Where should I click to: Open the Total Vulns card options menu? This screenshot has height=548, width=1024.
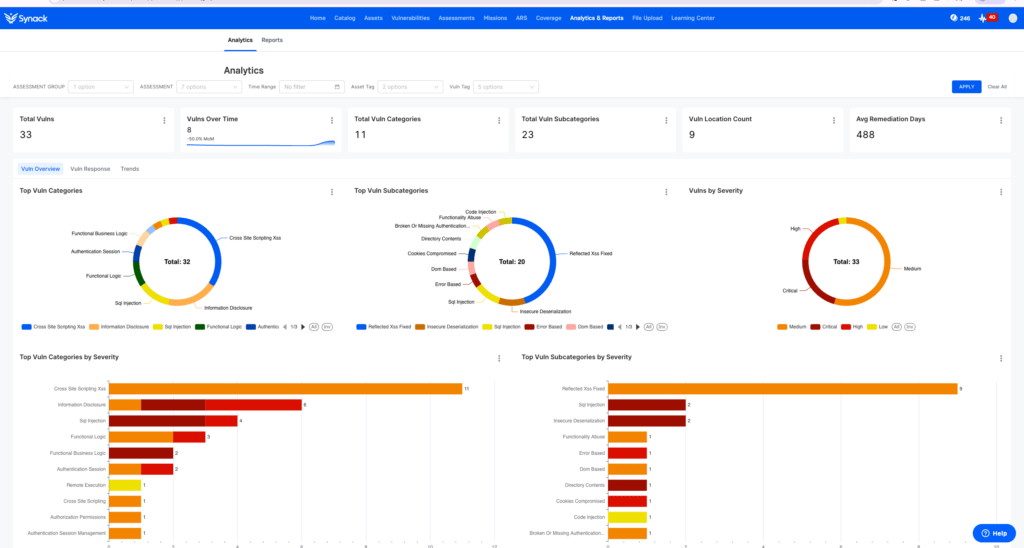tap(164, 120)
